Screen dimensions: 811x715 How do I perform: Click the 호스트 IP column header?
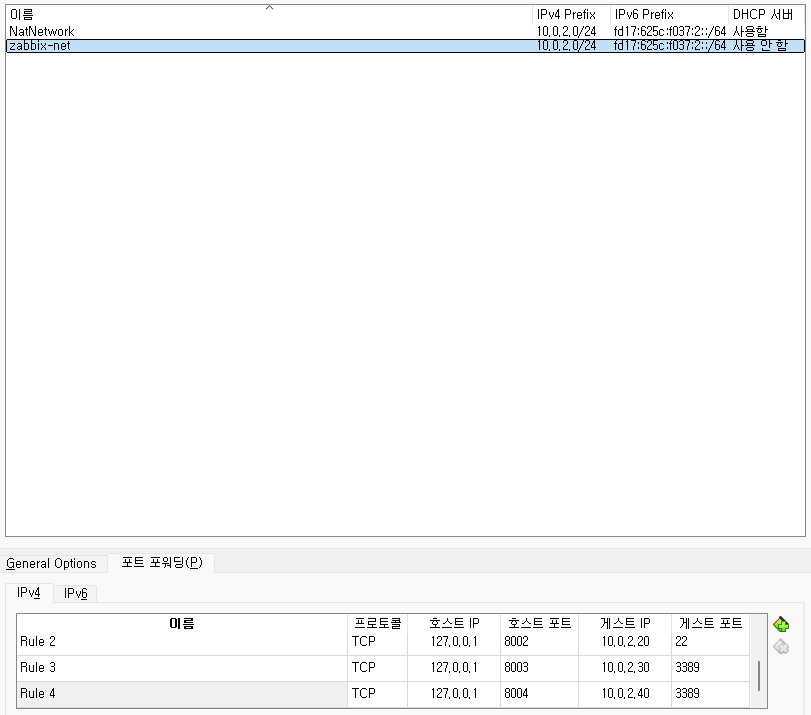pyautogui.click(x=454, y=623)
